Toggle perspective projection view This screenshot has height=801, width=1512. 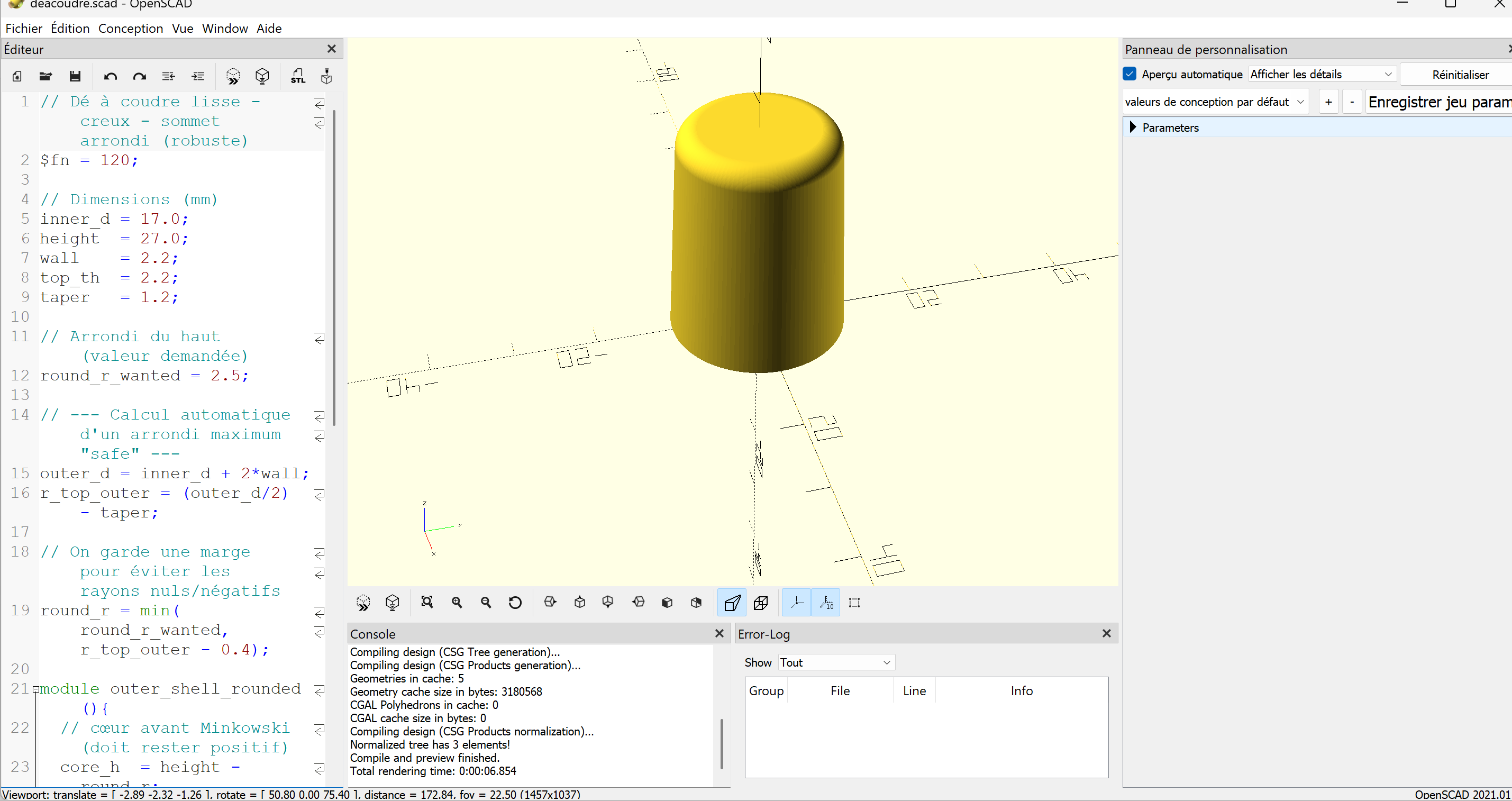732,603
